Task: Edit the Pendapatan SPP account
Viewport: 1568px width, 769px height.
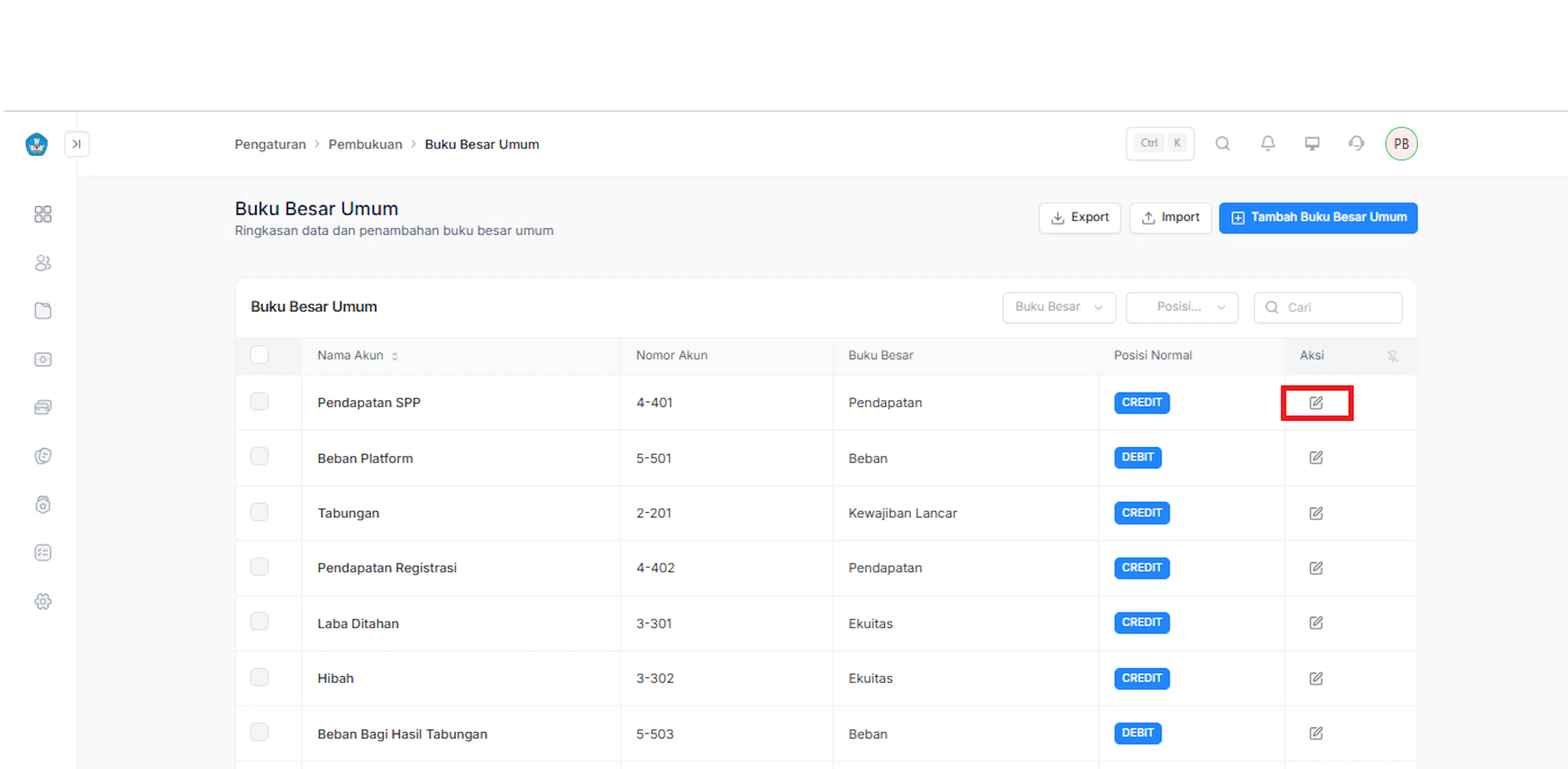Action: [1316, 402]
